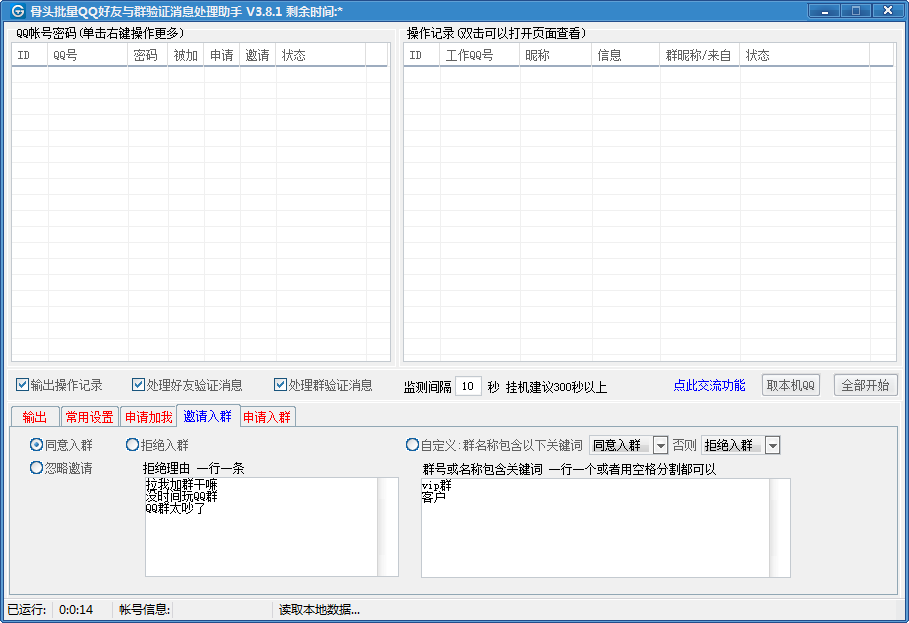Viewport: 909px width, 623px height.
Task: Go to the 申请加我 tab
Action: pyautogui.click(x=148, y=417)
